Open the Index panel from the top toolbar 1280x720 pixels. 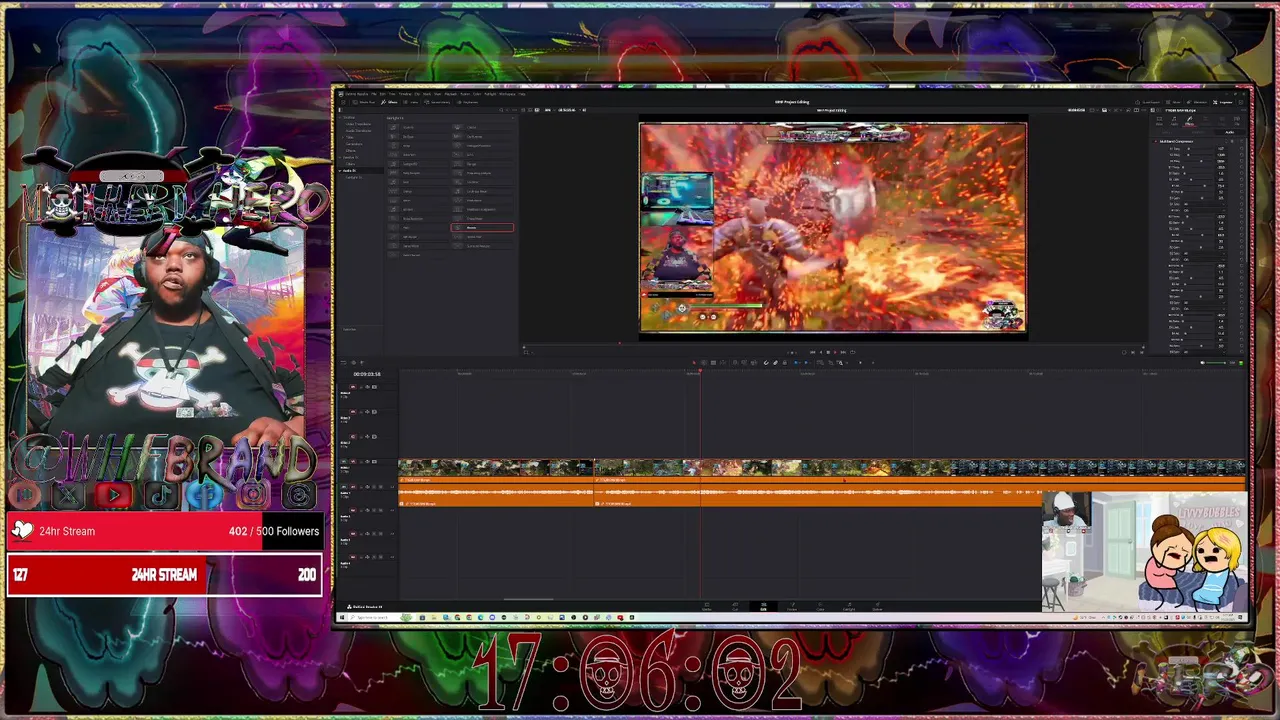click(411, 102)
